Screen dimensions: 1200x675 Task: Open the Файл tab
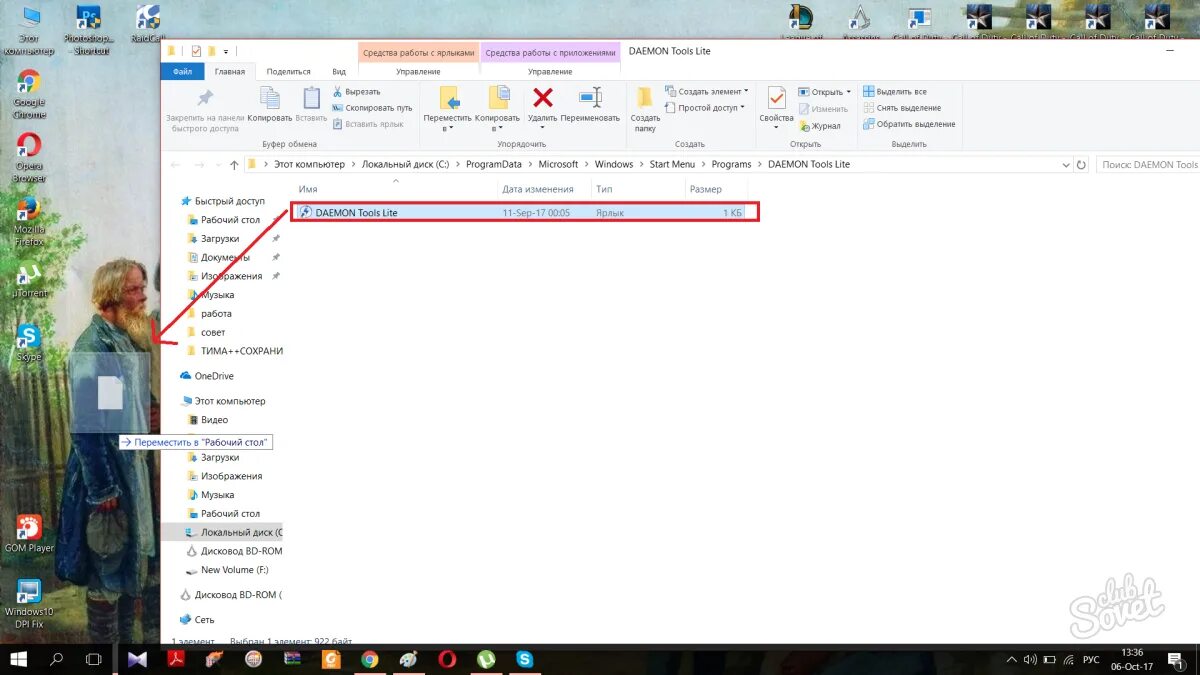pos(182,72)
